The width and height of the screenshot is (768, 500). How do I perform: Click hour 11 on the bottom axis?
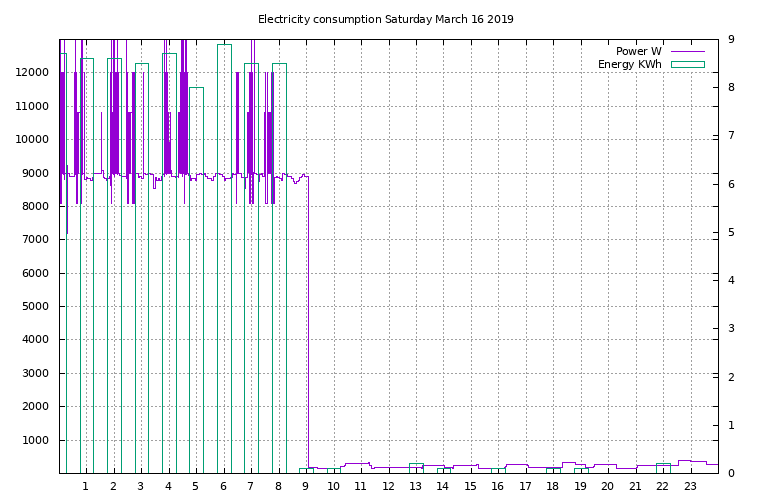[360, 486]
